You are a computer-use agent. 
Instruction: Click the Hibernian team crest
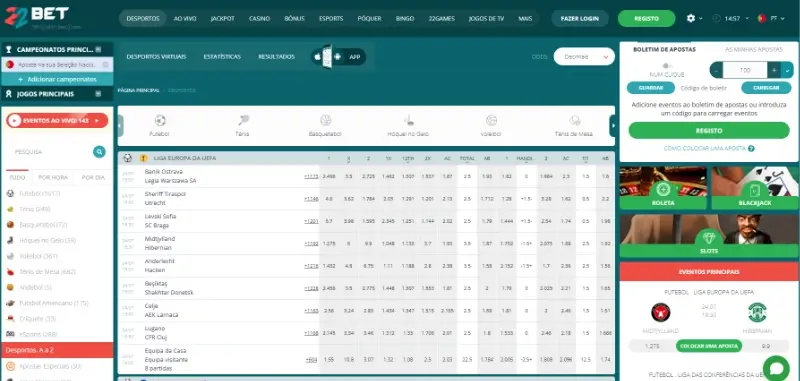[757, 312]
